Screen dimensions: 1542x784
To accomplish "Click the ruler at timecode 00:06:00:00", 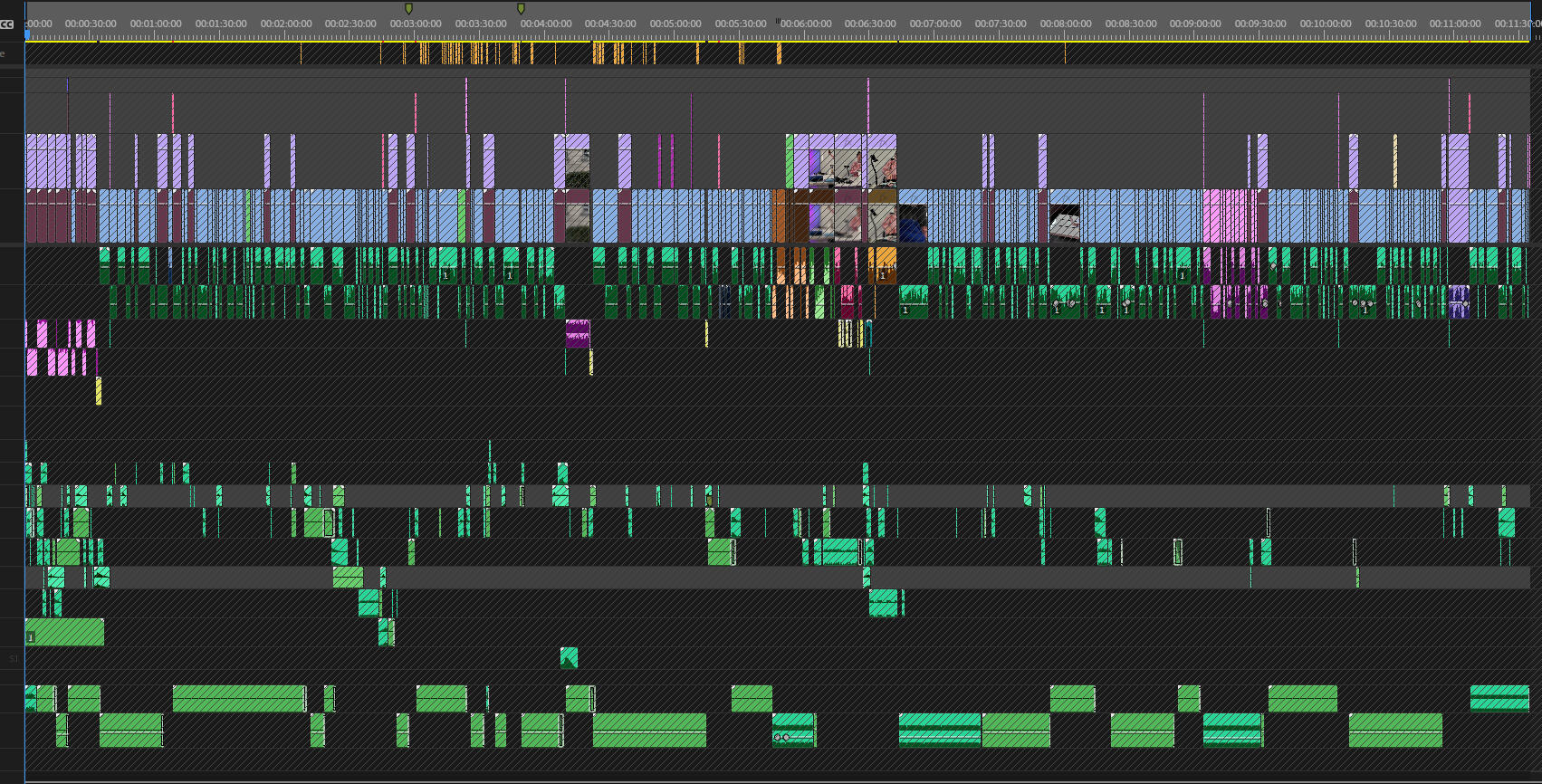I will [805, 24].
